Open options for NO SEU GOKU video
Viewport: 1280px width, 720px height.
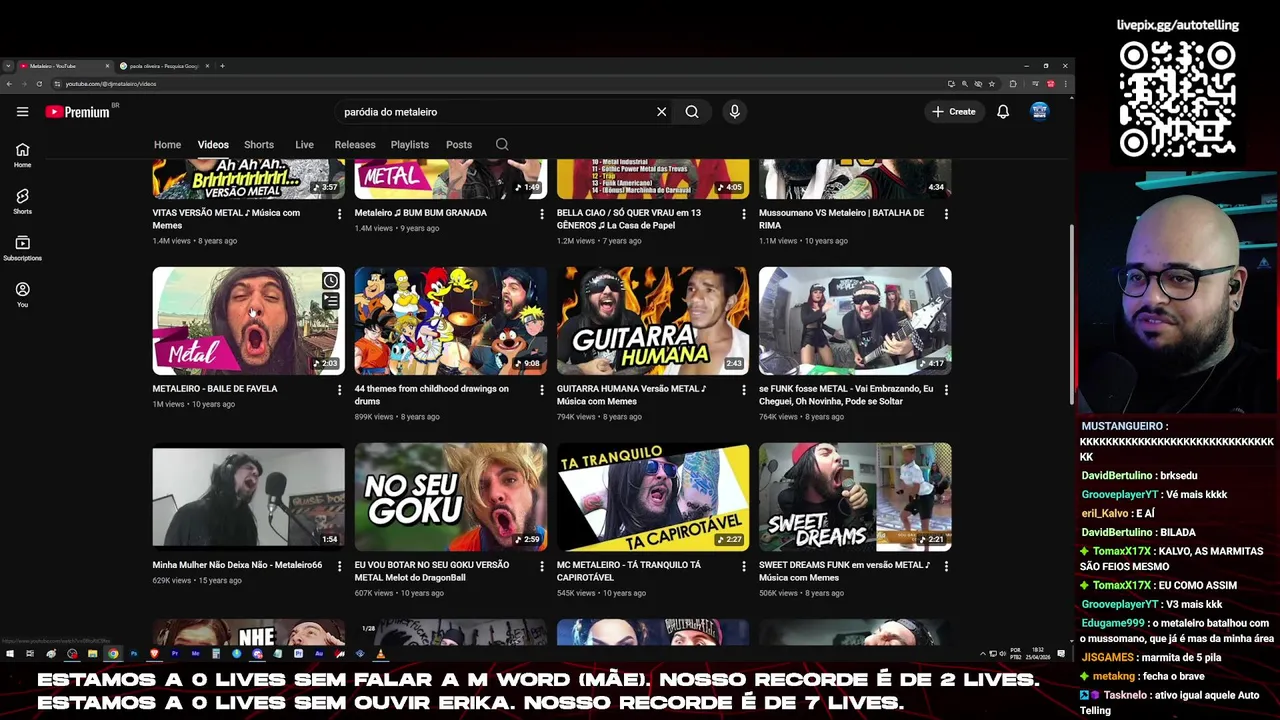542,566
